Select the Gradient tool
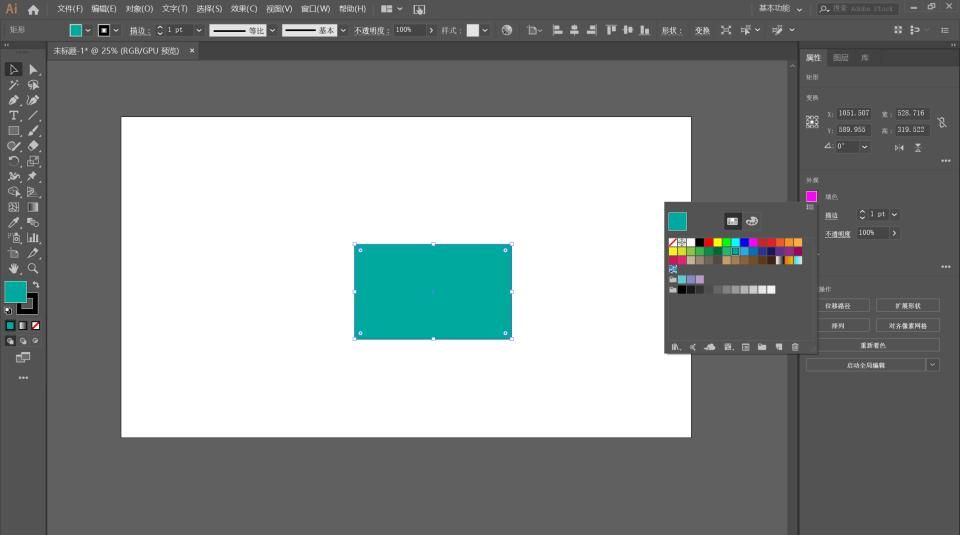 (x=33, y=207)
